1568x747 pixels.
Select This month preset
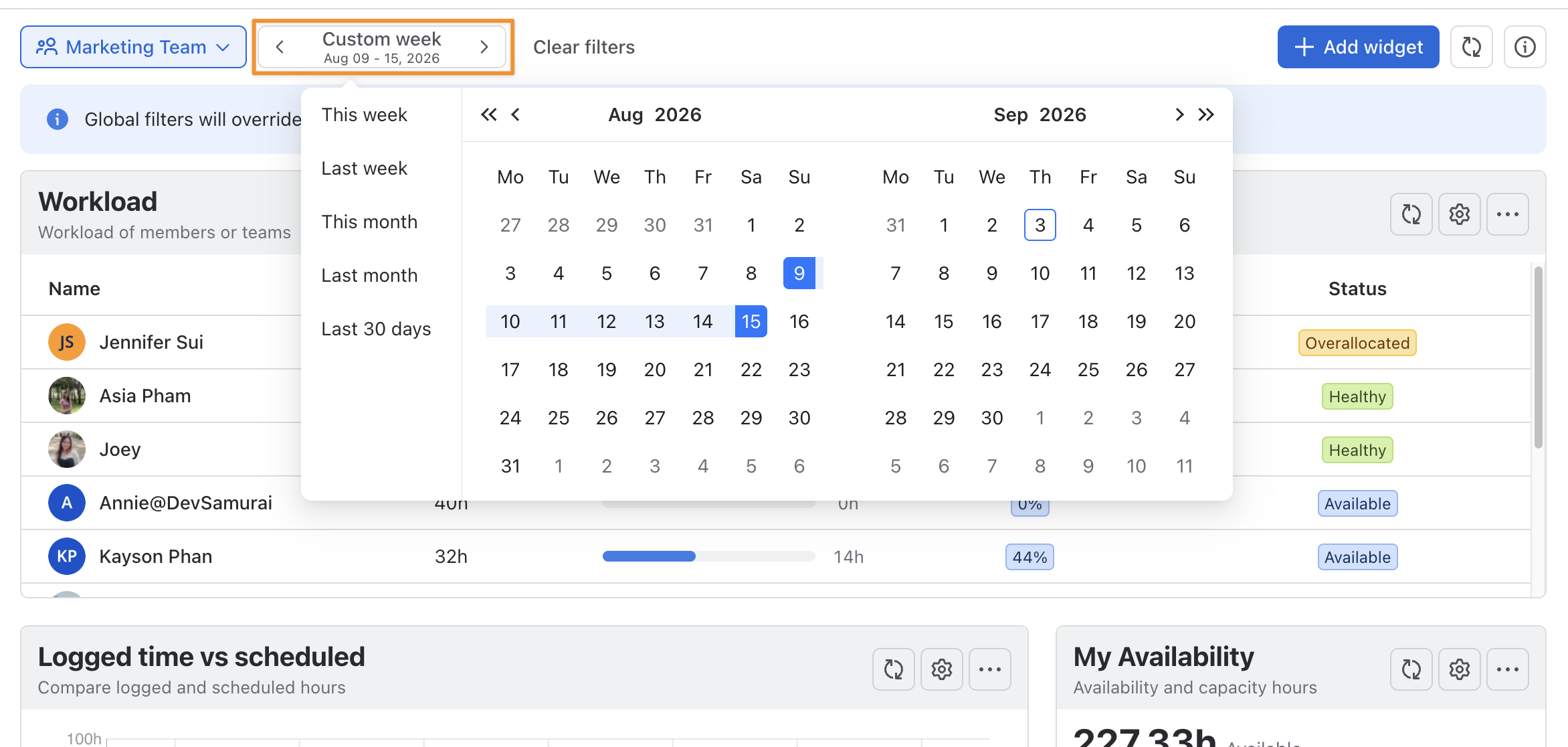tap(369, 222)
